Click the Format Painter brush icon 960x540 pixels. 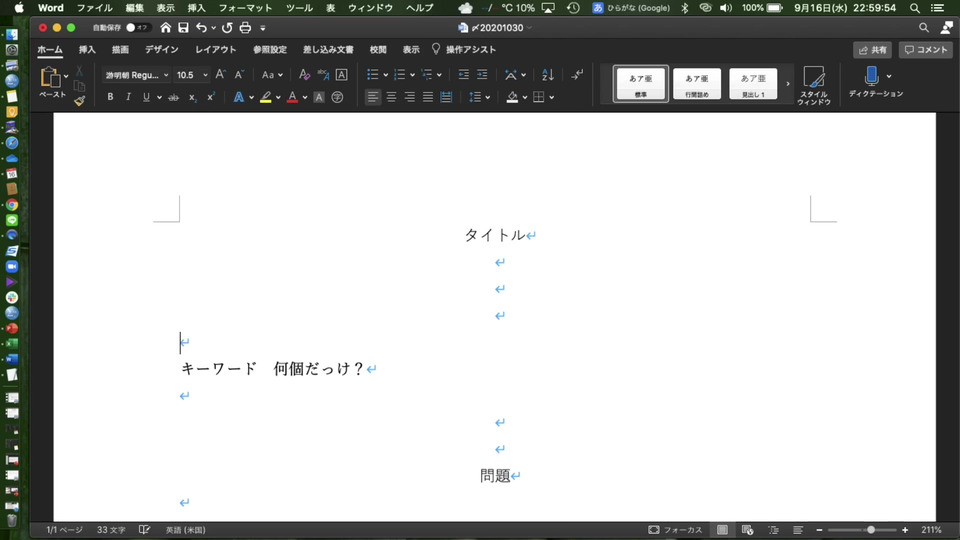tap(79, 101)
